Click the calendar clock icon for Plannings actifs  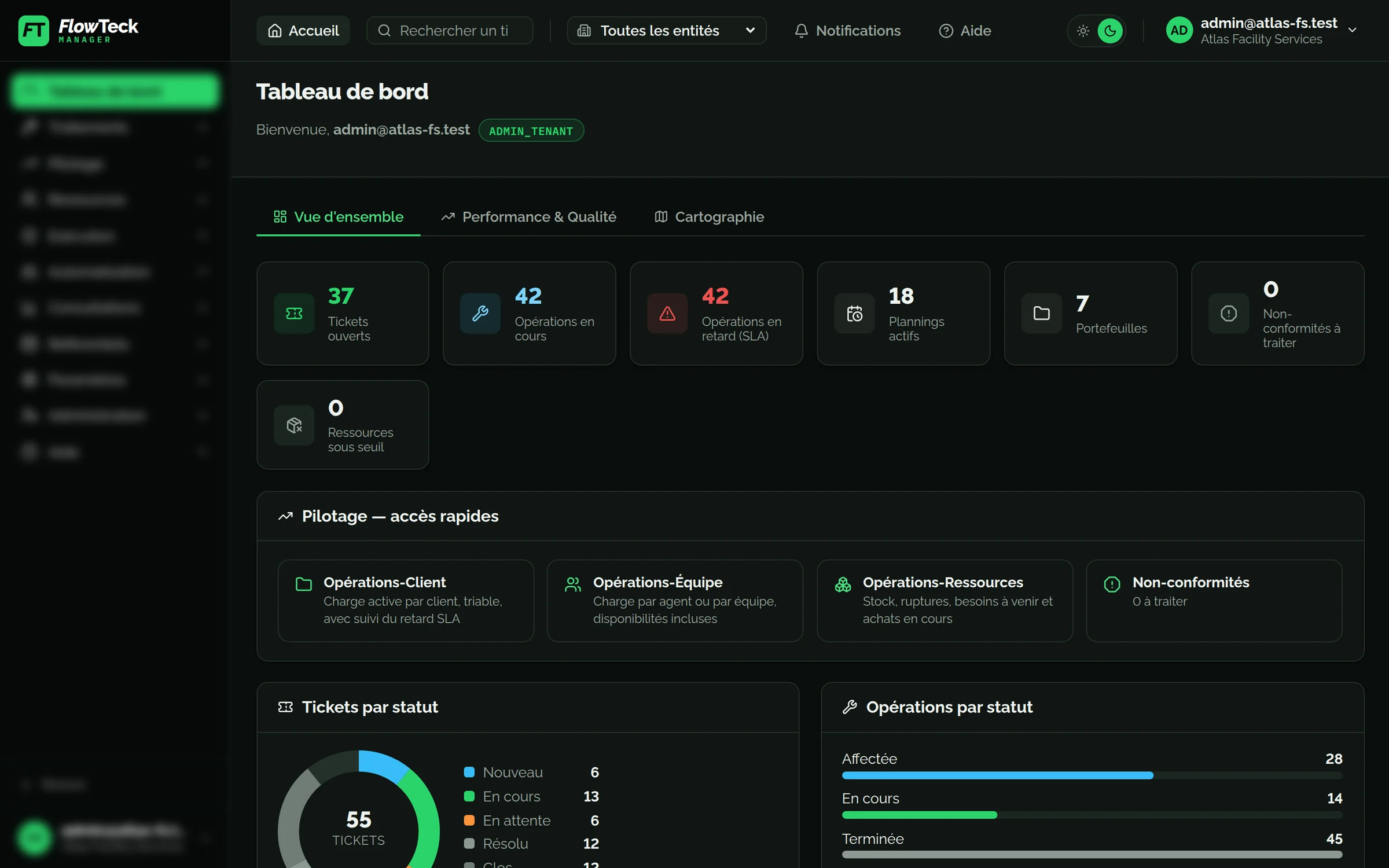click(x=854, y=313)
